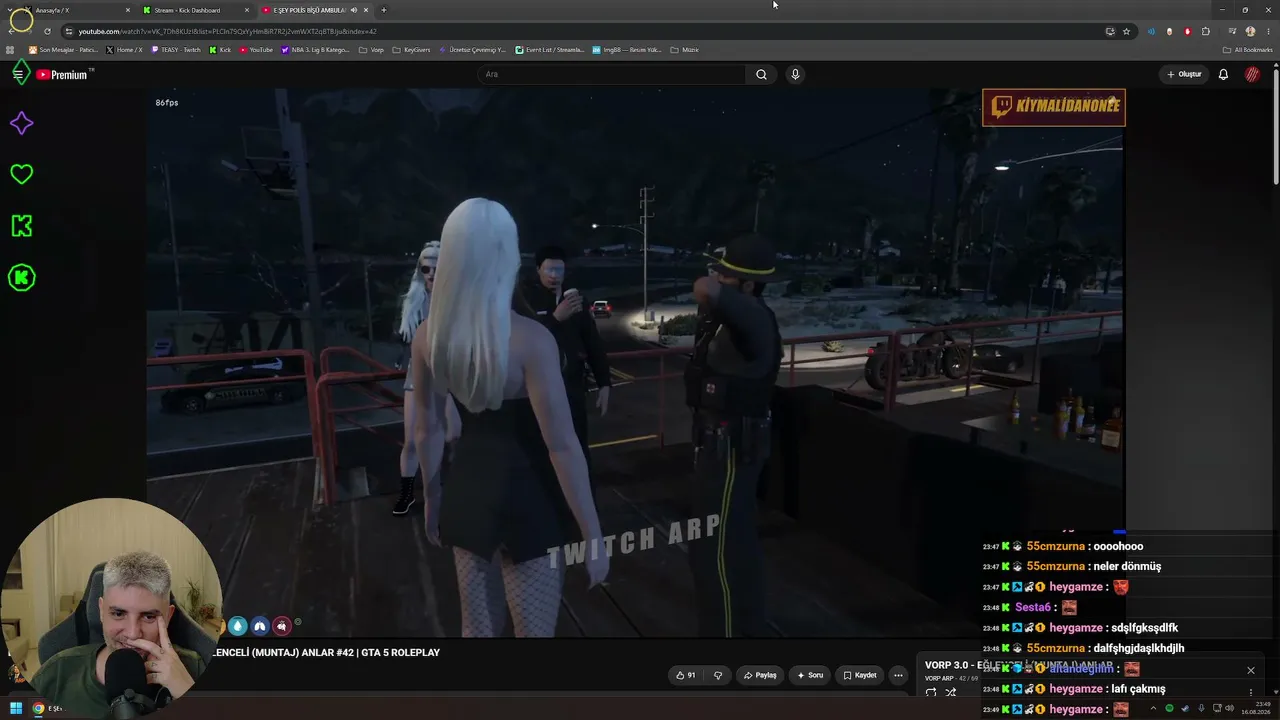Toggle playlist loop
Image resolution: width=1280 pixels, height=720 pixels.
pos(931,692)
